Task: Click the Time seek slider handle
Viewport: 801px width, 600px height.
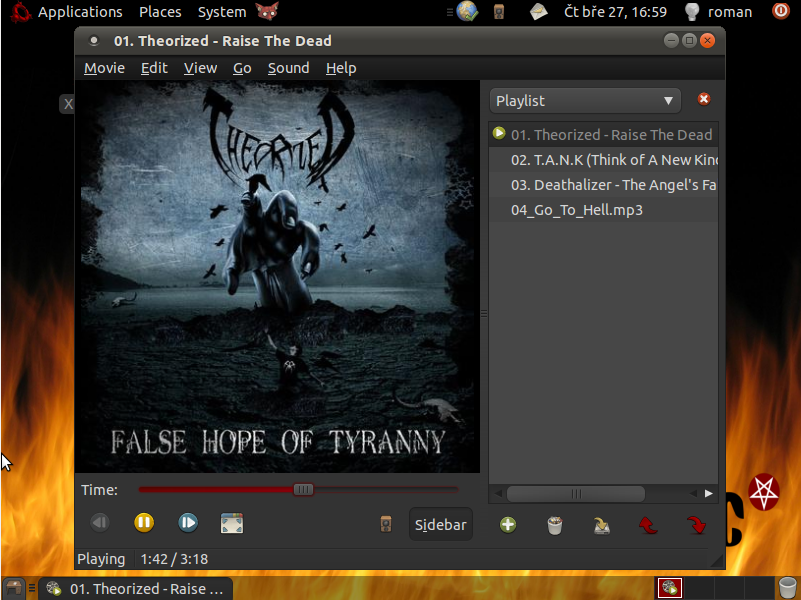Action: coord(303,490)
